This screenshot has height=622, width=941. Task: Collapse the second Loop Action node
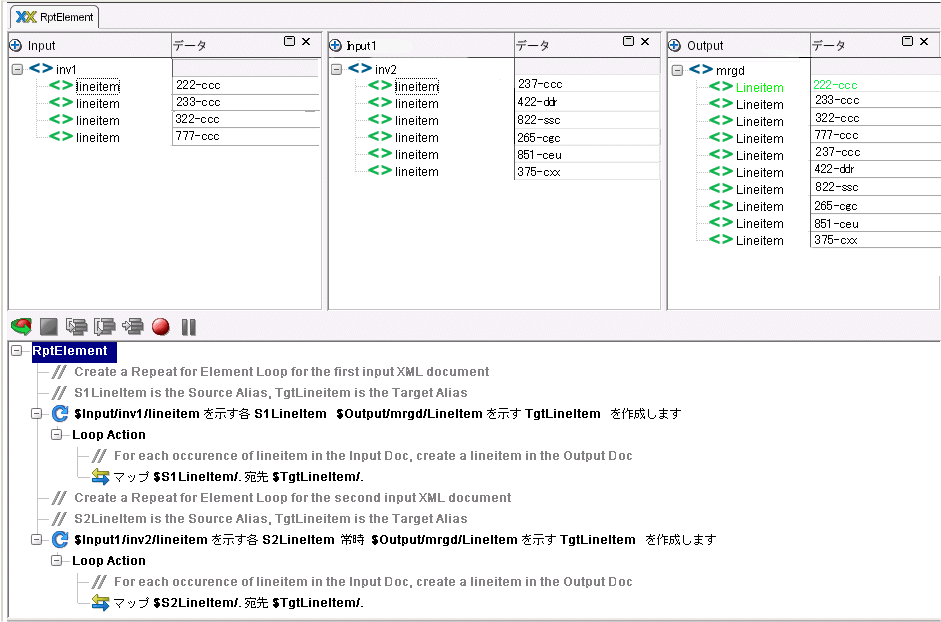point(57,560)
